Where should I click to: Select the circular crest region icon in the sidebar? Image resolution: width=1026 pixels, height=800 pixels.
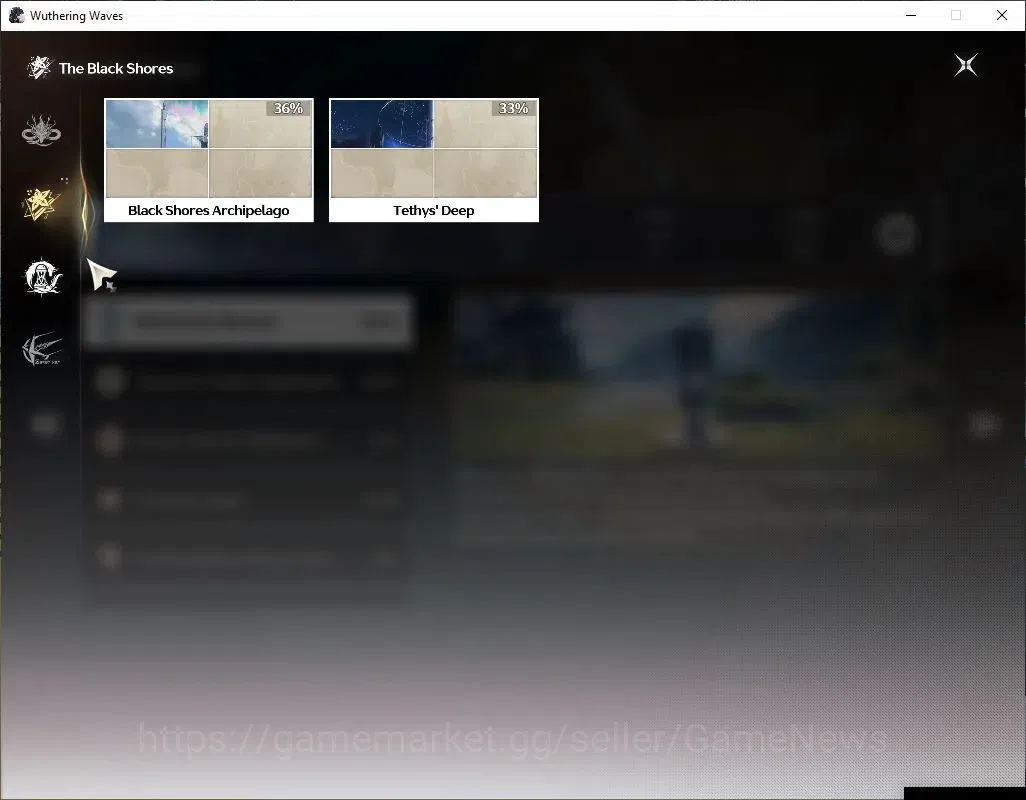click(x=42, y=277)
